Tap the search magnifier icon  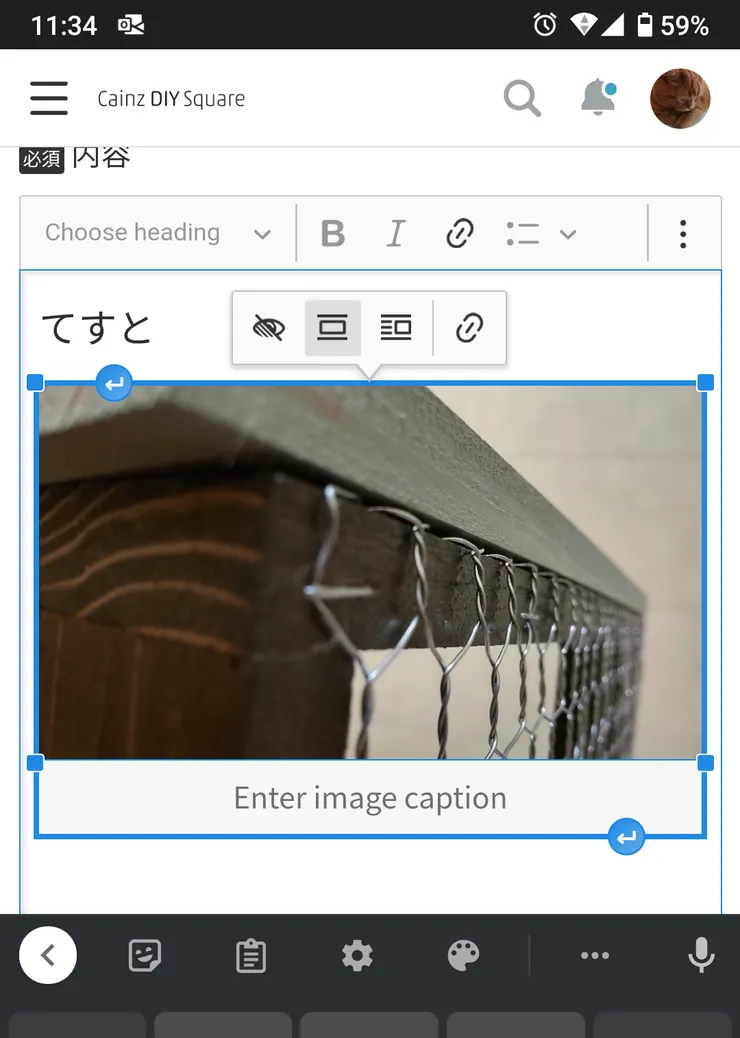point(521,99)
